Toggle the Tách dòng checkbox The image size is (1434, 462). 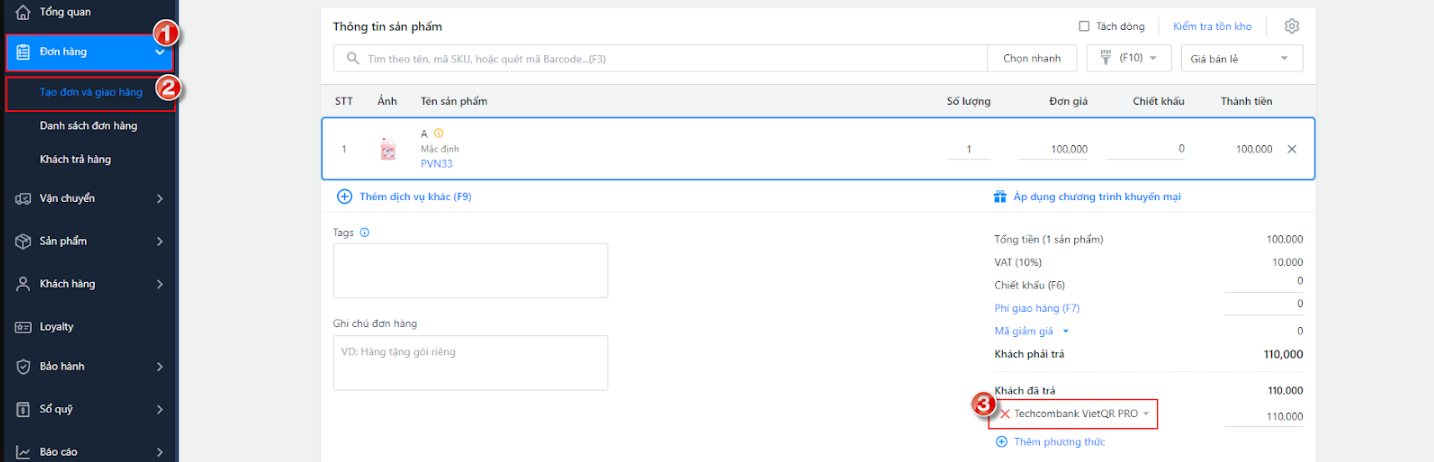(1084, 26)
